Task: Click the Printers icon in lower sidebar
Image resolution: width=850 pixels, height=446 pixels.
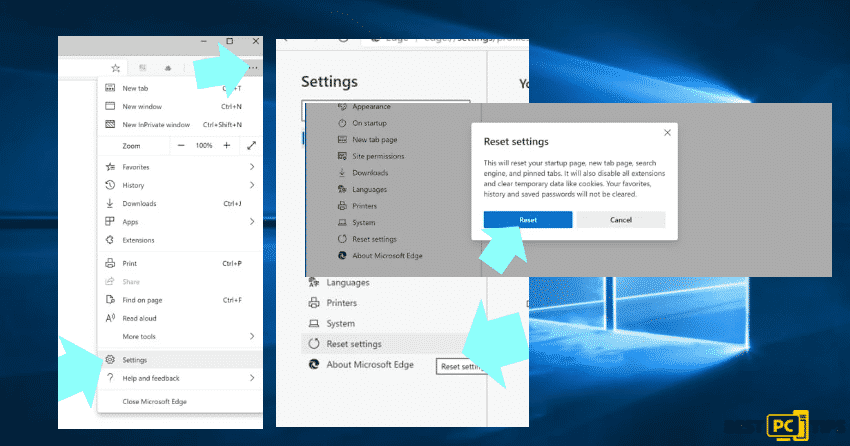Action: coord(314,303)
